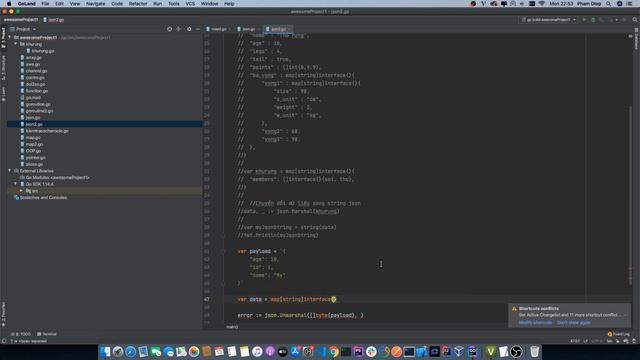Open Project panel settings gear
The height and width of the screenshot is (360, 640).
coord(189,29)
